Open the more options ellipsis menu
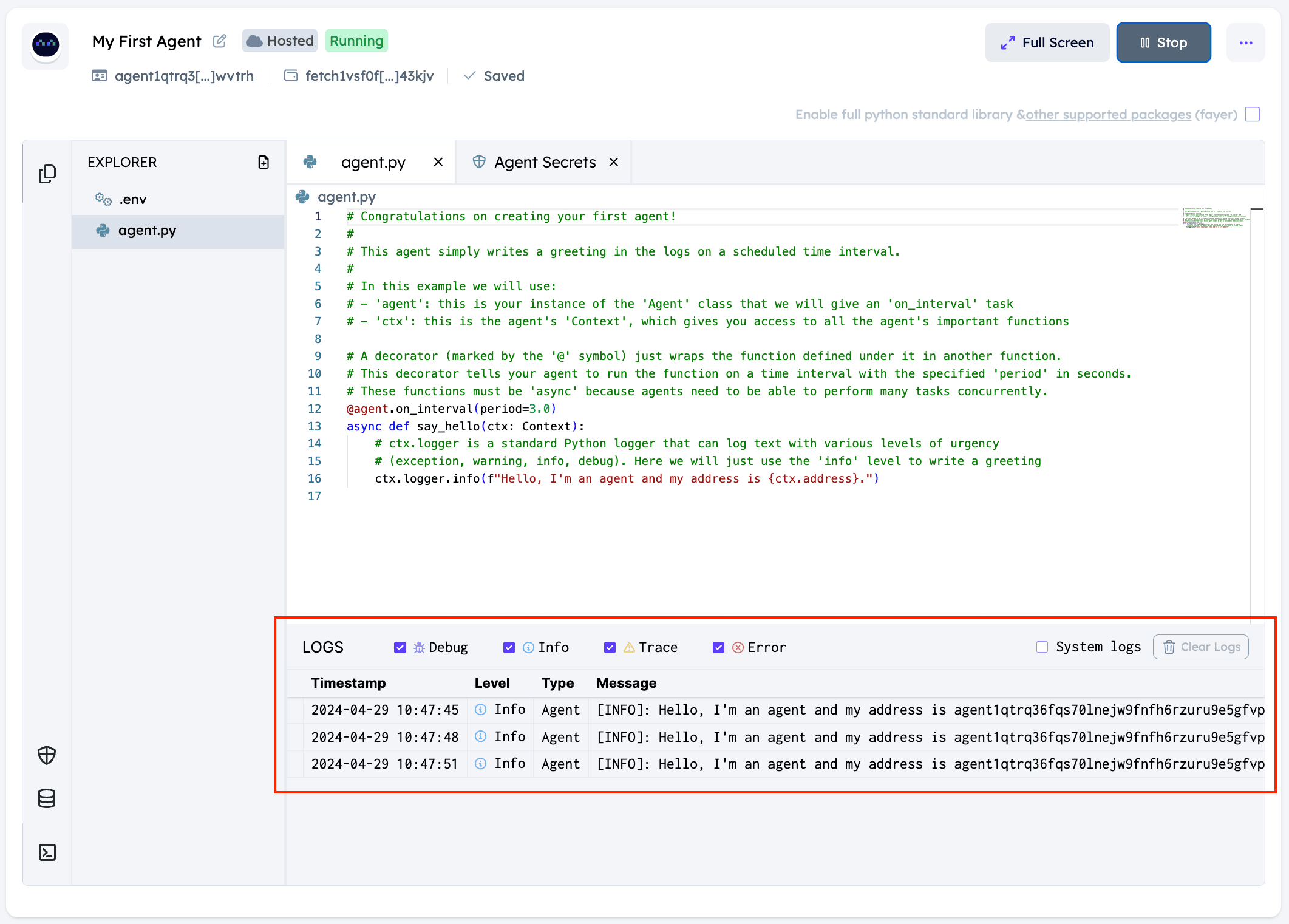 tap(1246, 42)
